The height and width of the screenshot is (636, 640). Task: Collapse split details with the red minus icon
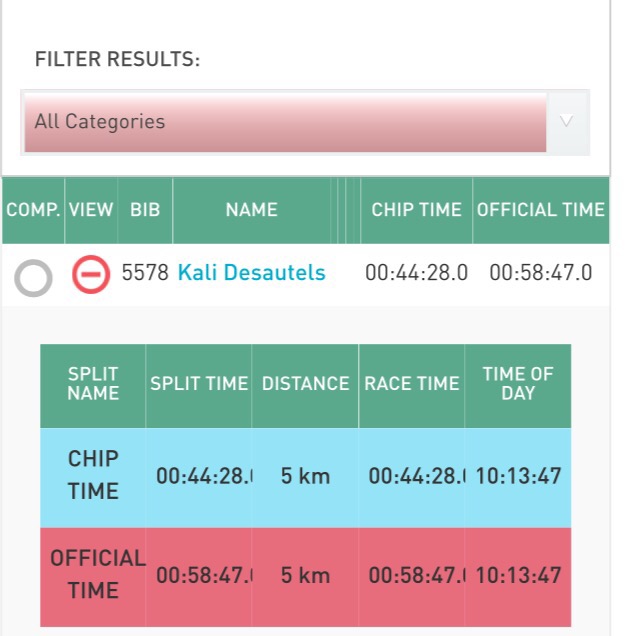[x=90, y=274]
